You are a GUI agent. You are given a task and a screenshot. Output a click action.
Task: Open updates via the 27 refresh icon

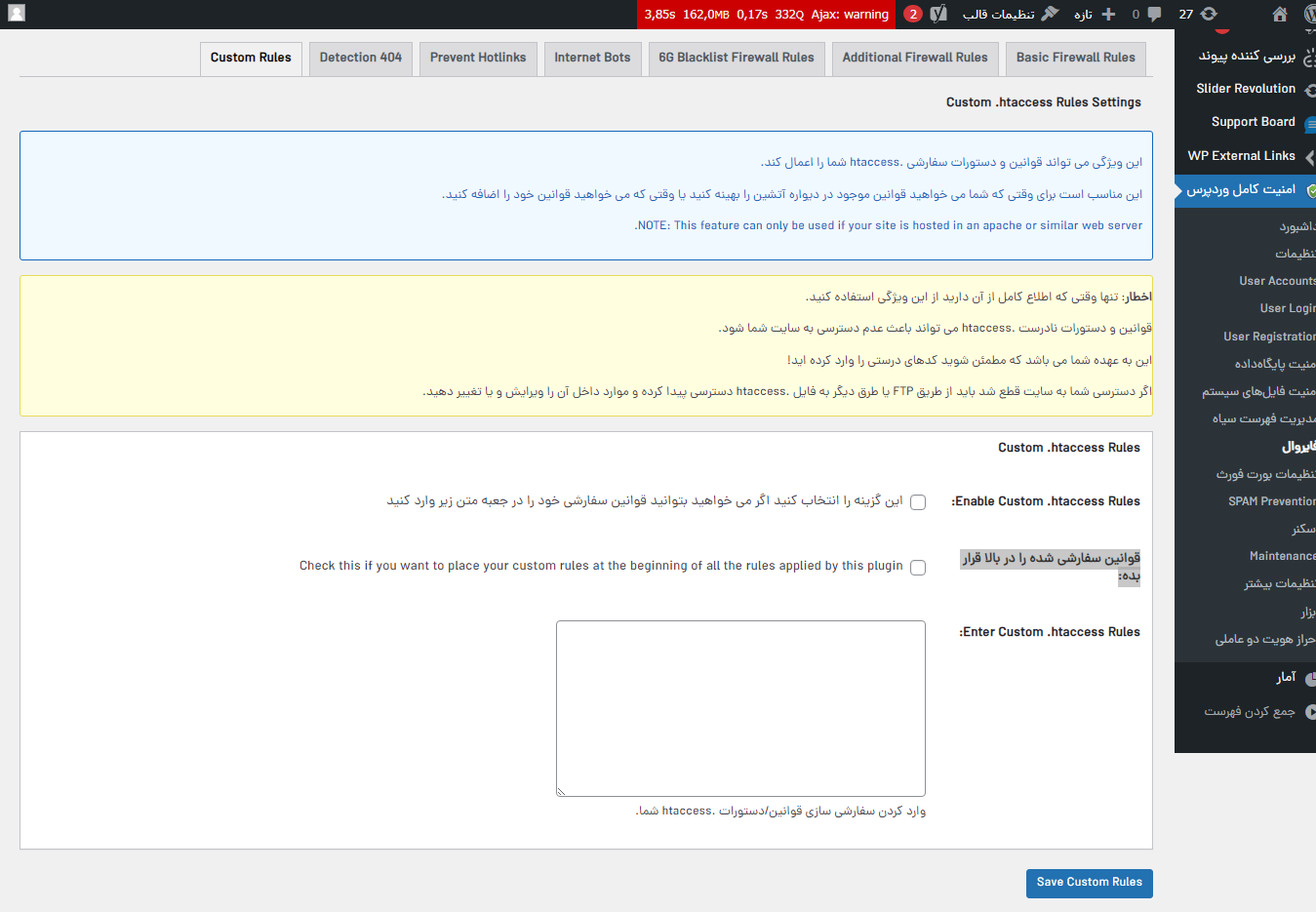(x=1209, y=14)
